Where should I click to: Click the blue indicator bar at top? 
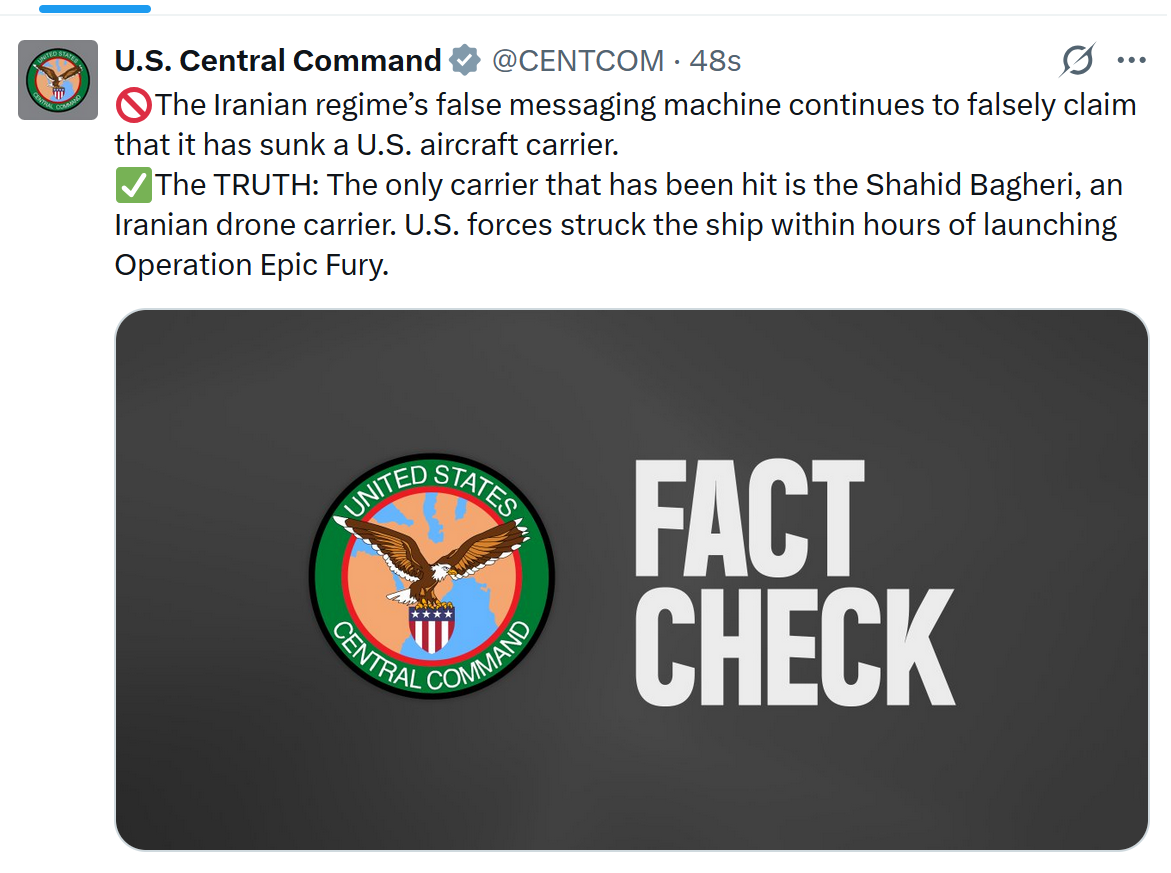tap(95, 9)
